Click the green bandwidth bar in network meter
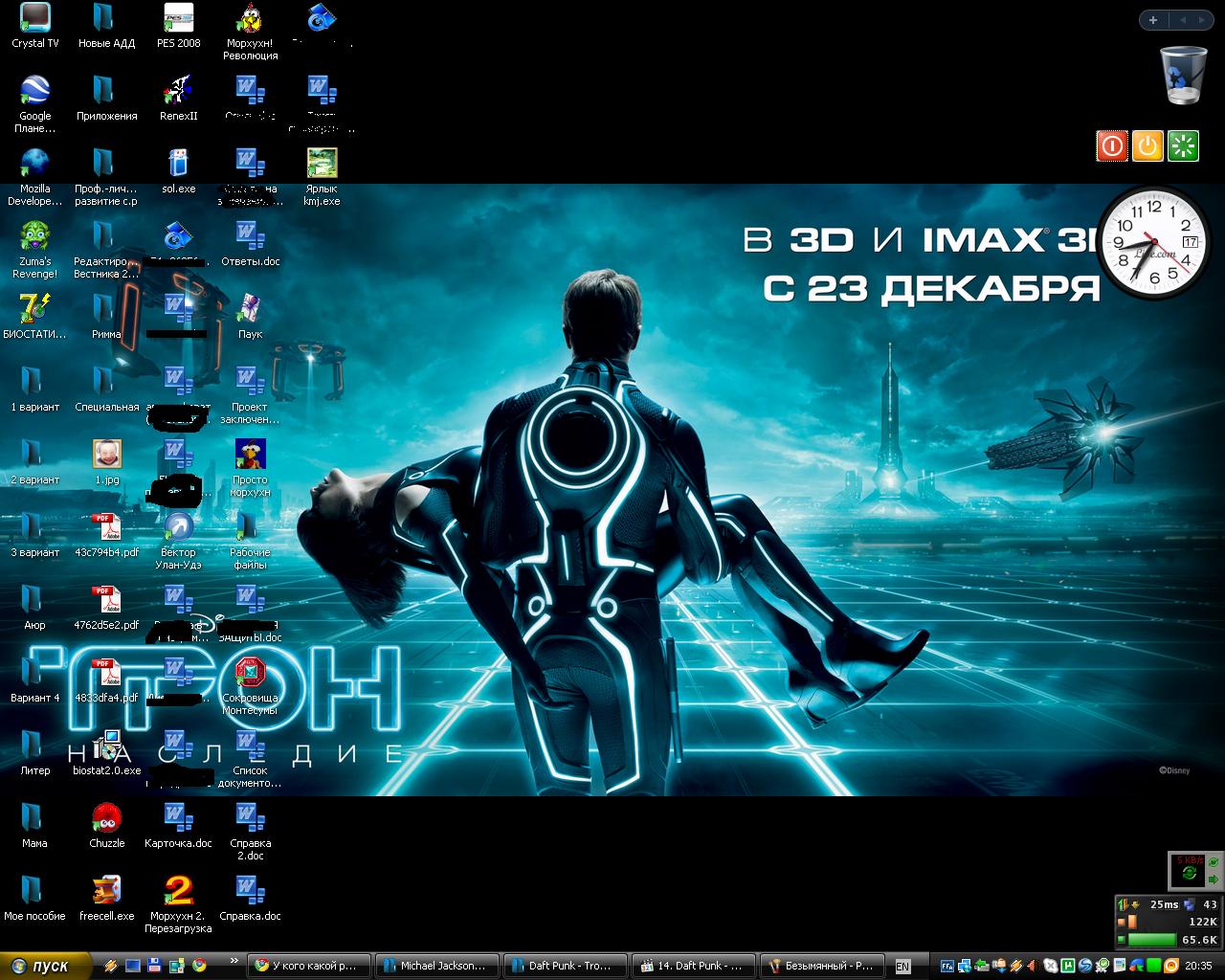The width and height of the screenshot is (1225, 980). pos(1151,940)
